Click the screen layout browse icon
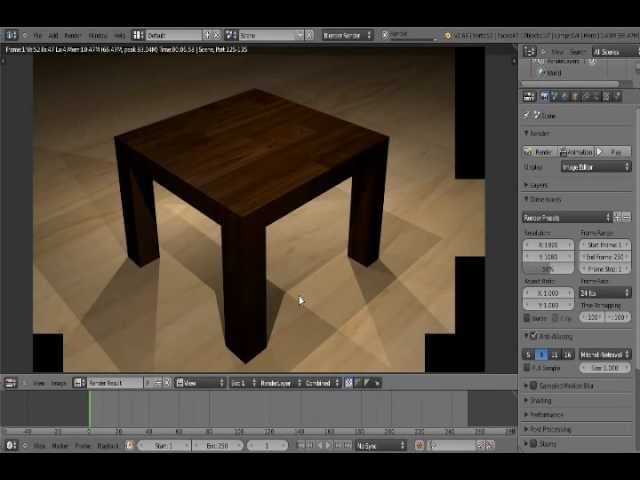Screen dimensions: 640x480 pyautogui.click(x=138, y=35)
